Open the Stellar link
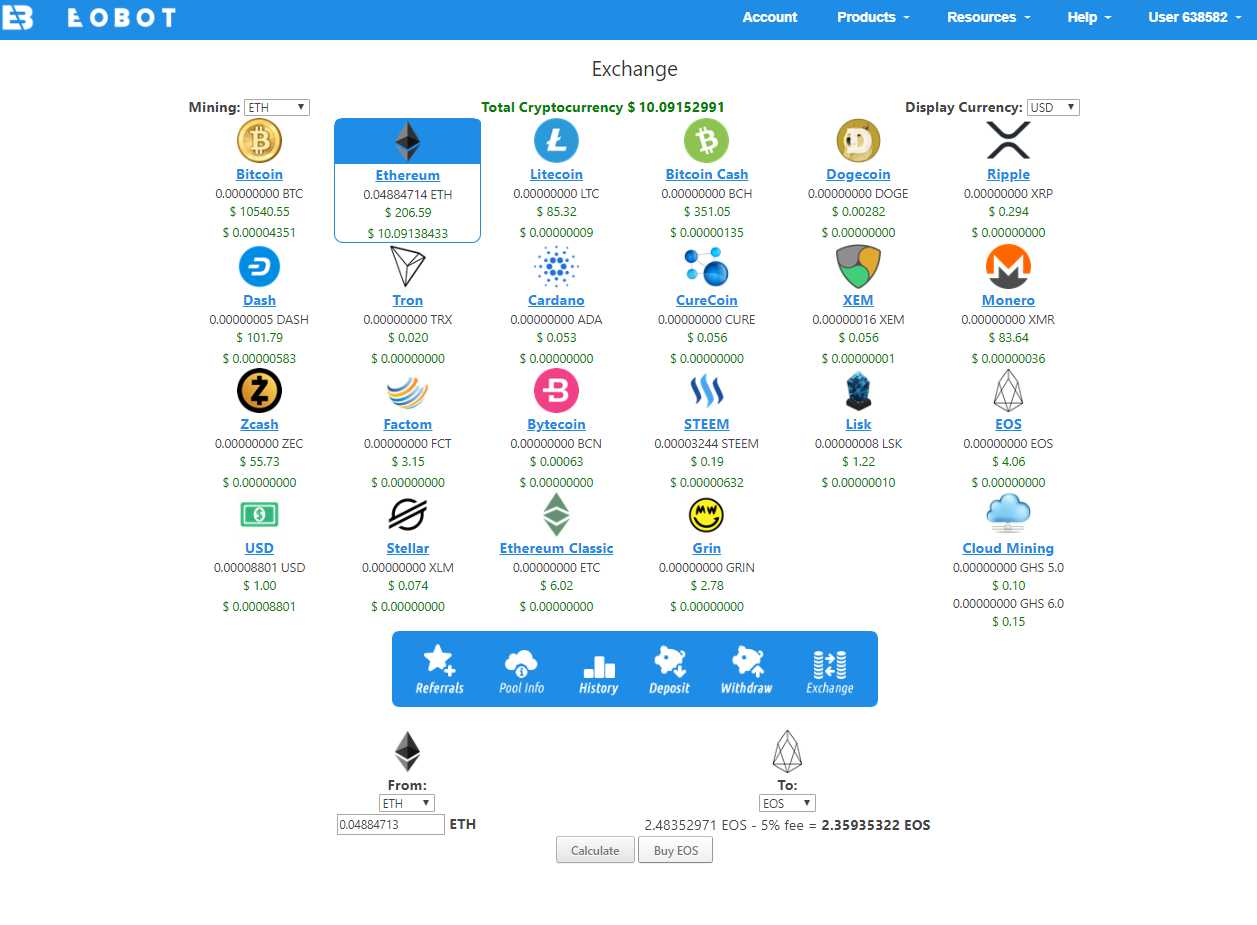The image size is (1257, 925). (407, 549)
